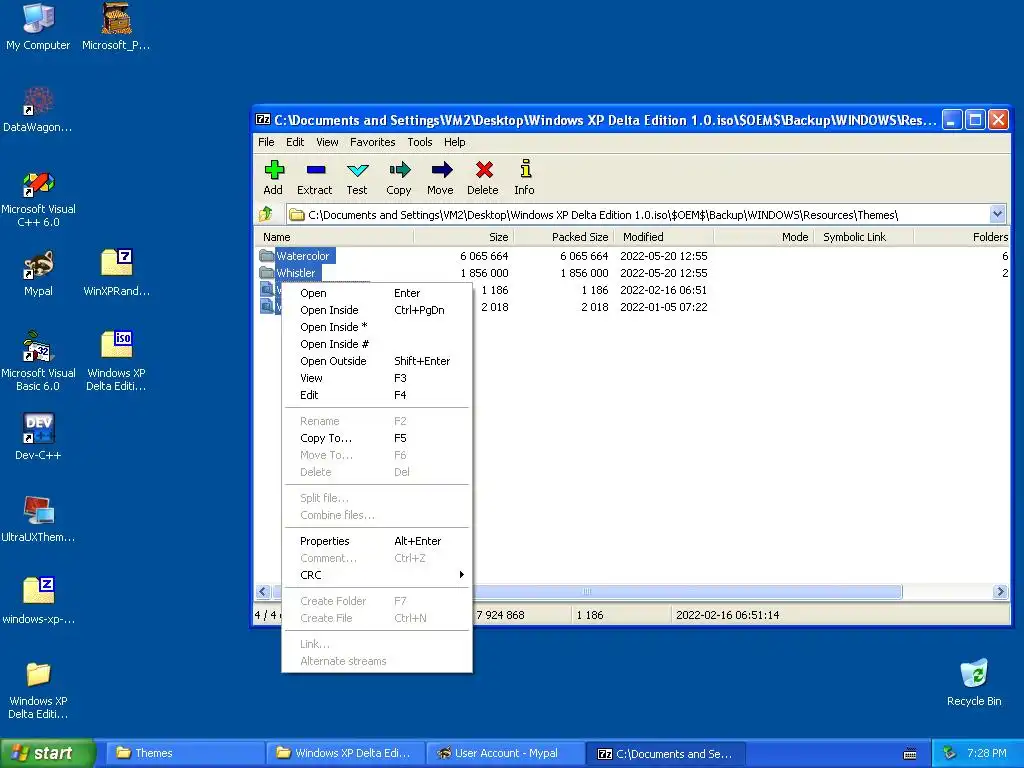This screenshot has width=1024, height=768.
Task: Sort by the Size column header
Action: click(464, 236)
